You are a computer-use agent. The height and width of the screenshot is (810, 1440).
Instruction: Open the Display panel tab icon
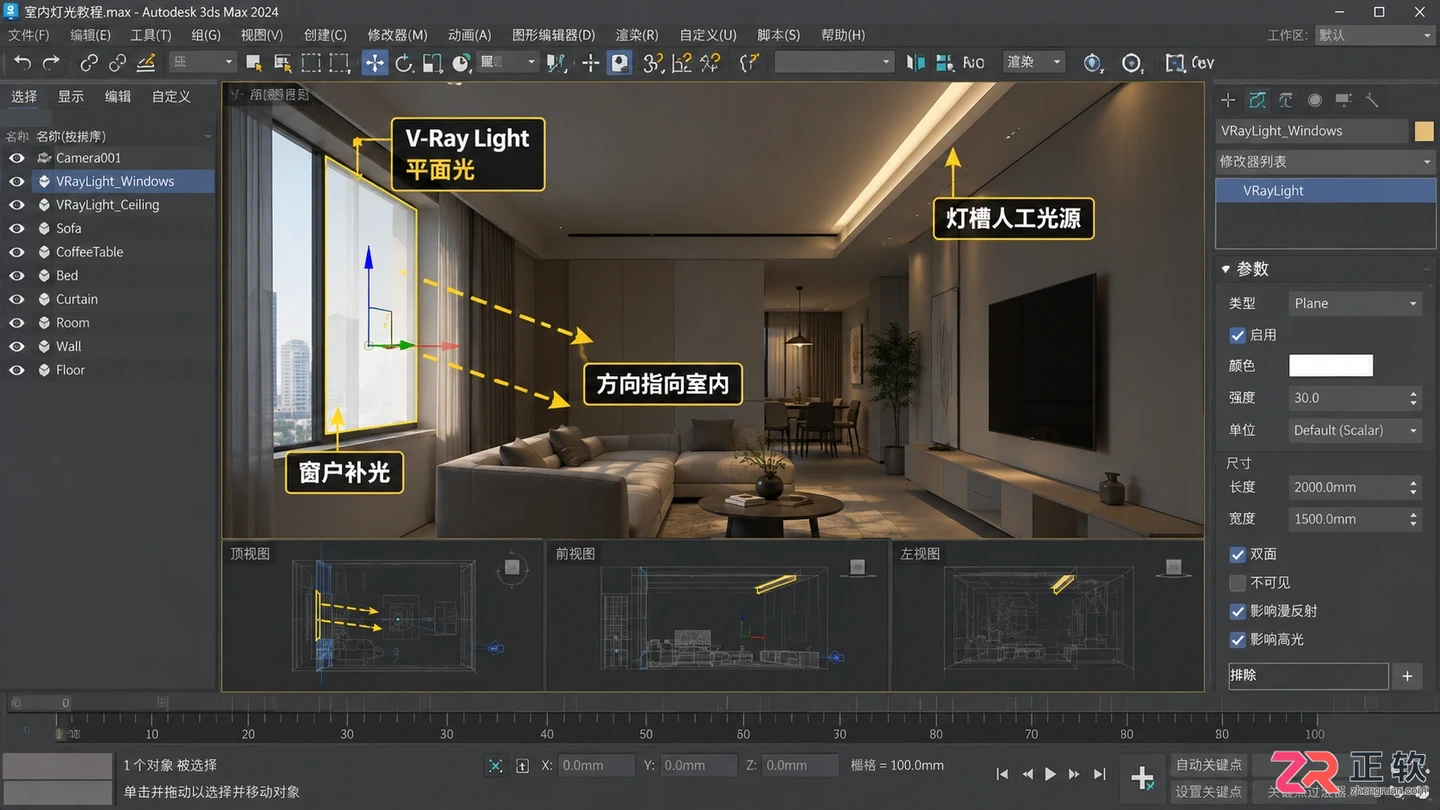[x=1343, y=100]
